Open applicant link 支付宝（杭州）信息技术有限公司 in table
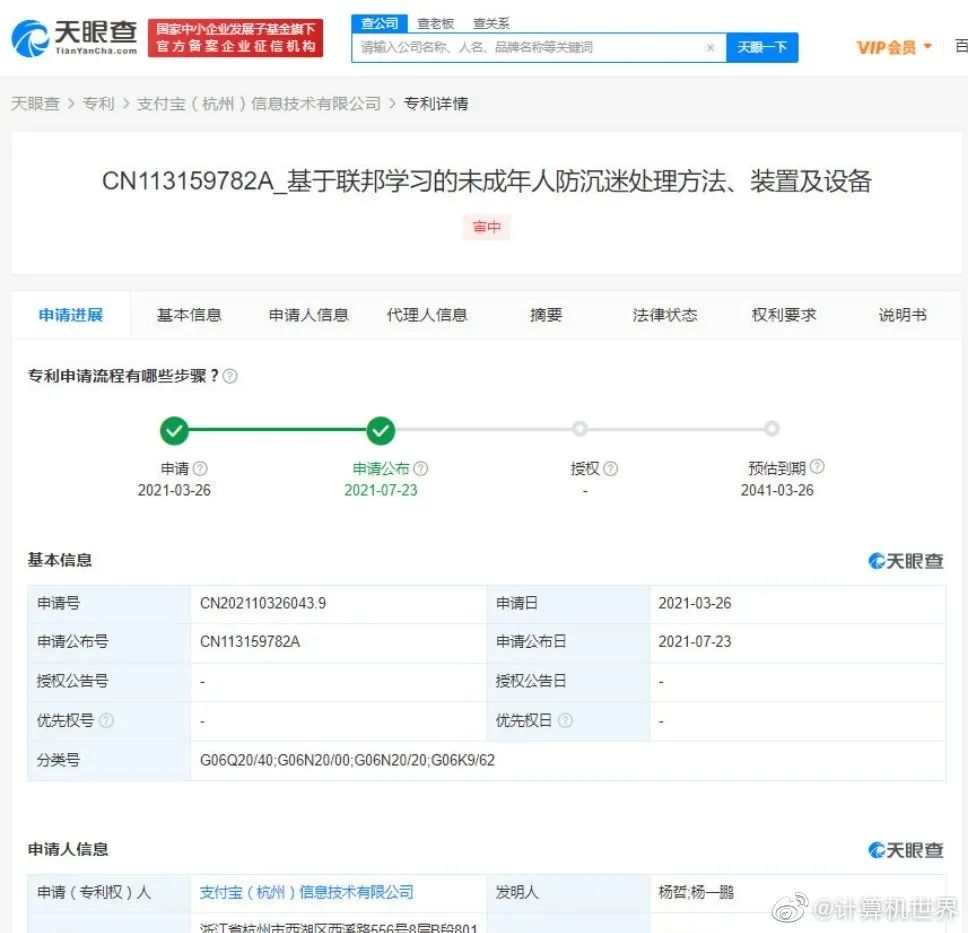The image size is (968, 933). pos(307,892)
